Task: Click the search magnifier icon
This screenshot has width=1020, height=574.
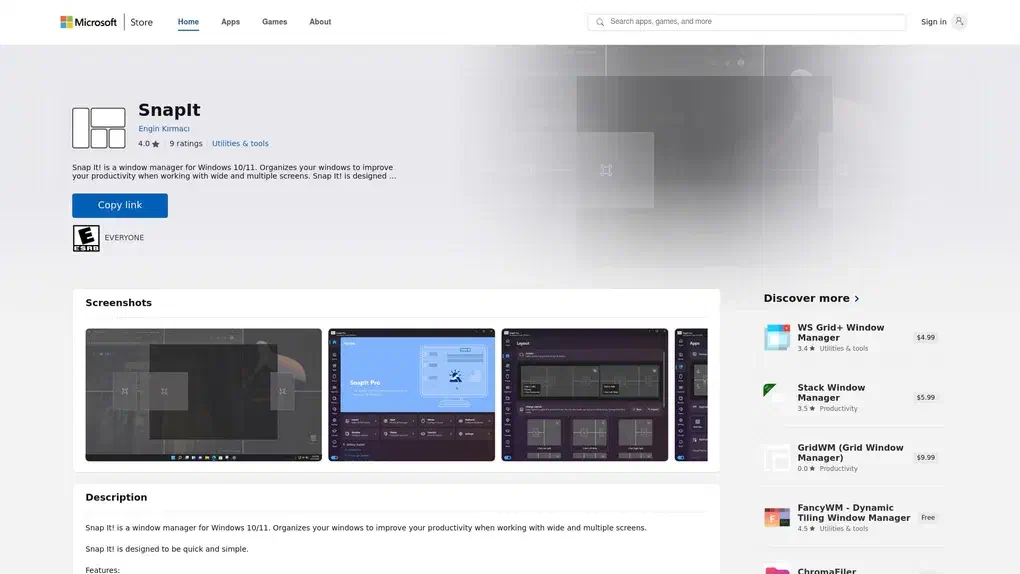Action: coord(600,22)
